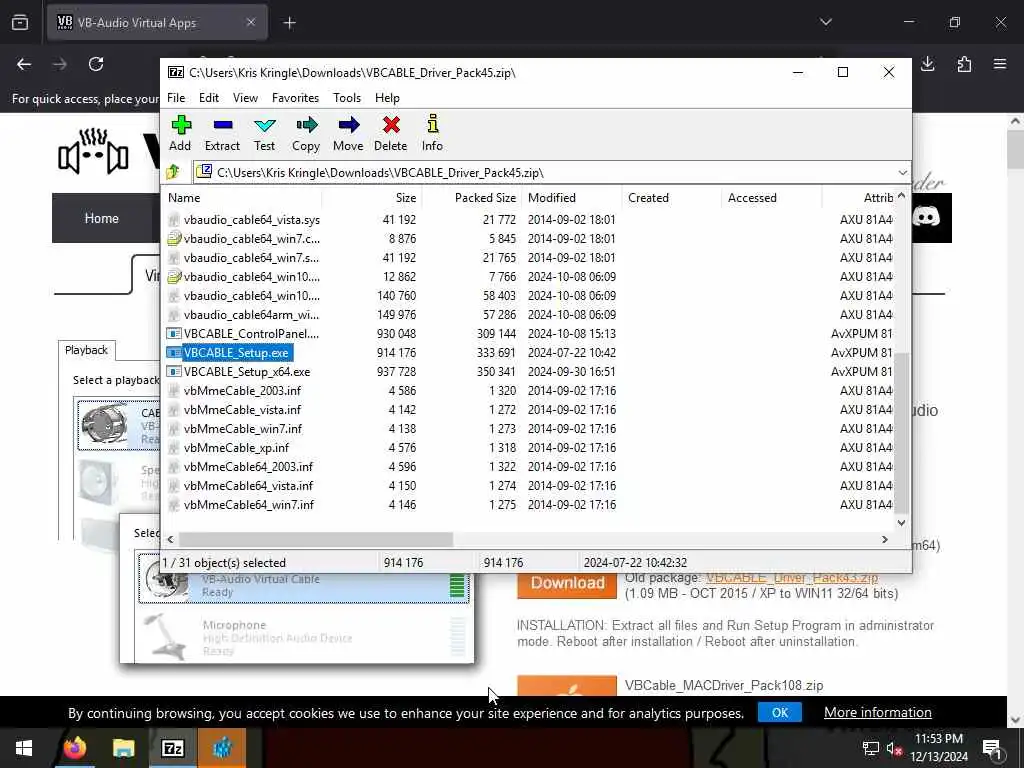
Task: Open Firefox downloads panel icon
Action: point(927,64)
